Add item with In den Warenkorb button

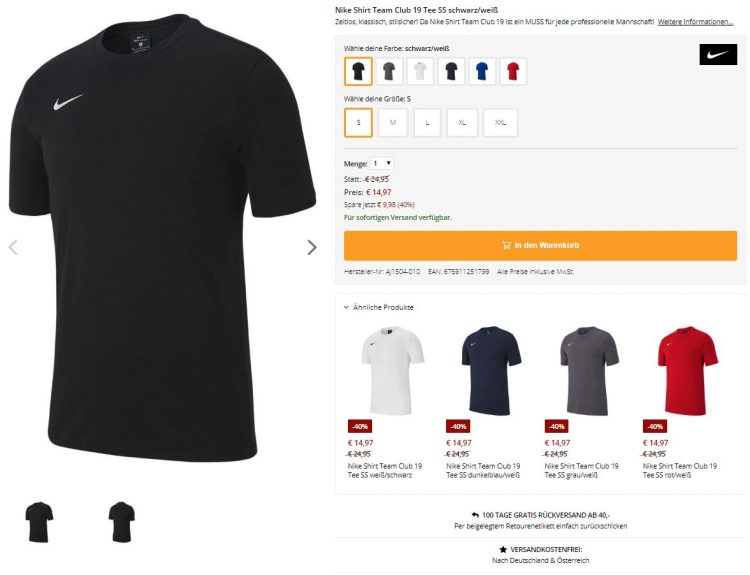[540, 245]
